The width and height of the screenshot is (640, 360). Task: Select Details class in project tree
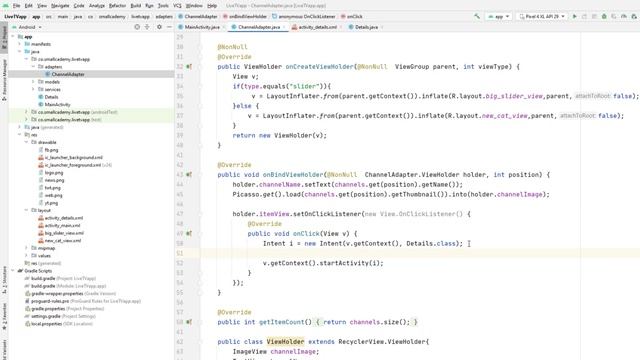point(51,97)
